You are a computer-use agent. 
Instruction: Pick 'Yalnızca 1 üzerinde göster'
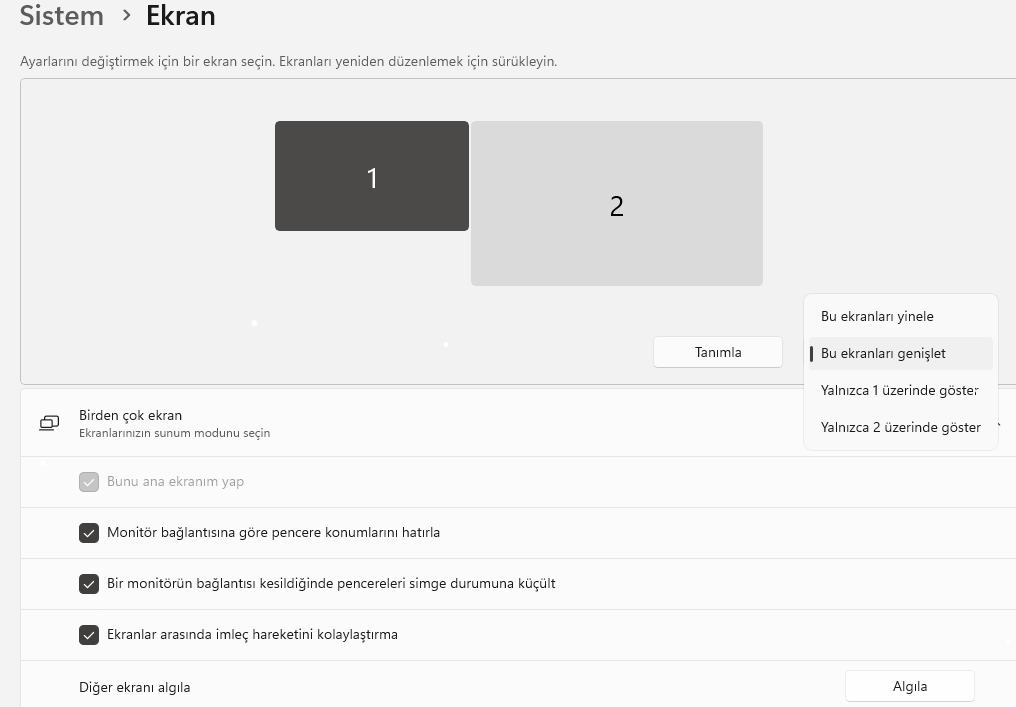point(899,390)
